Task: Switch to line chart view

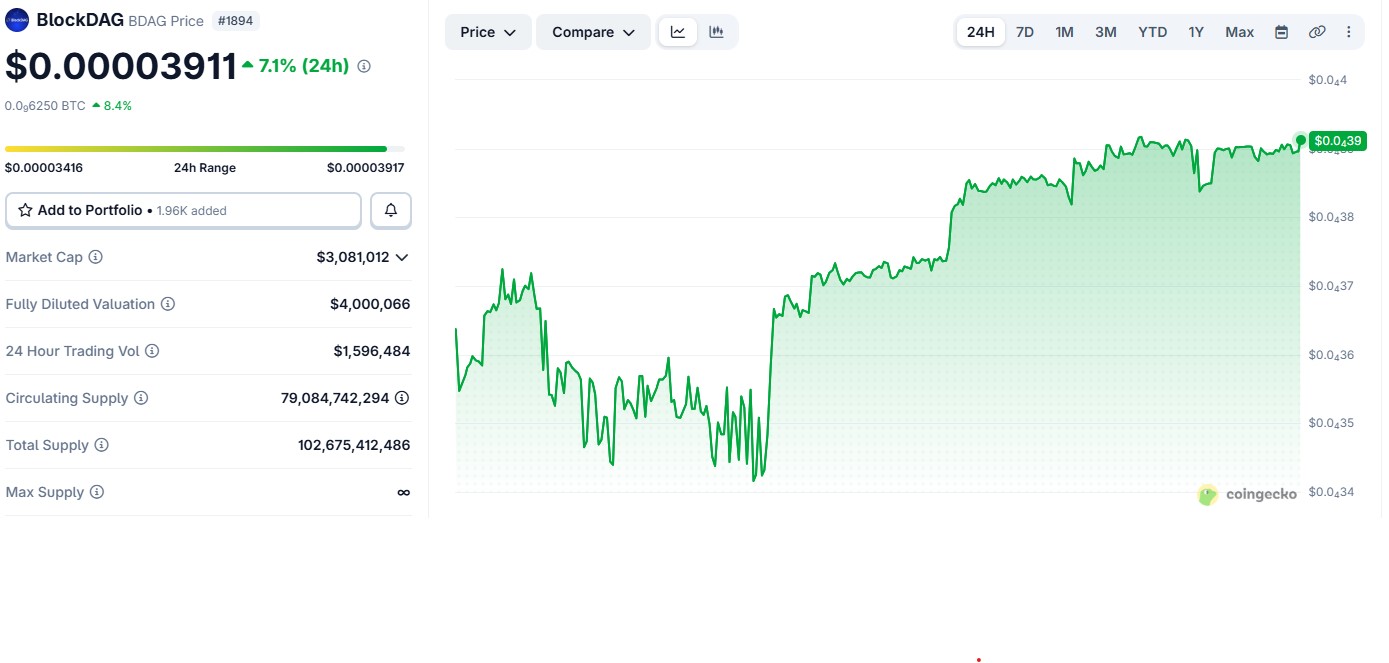Action: tap(678, 32)
